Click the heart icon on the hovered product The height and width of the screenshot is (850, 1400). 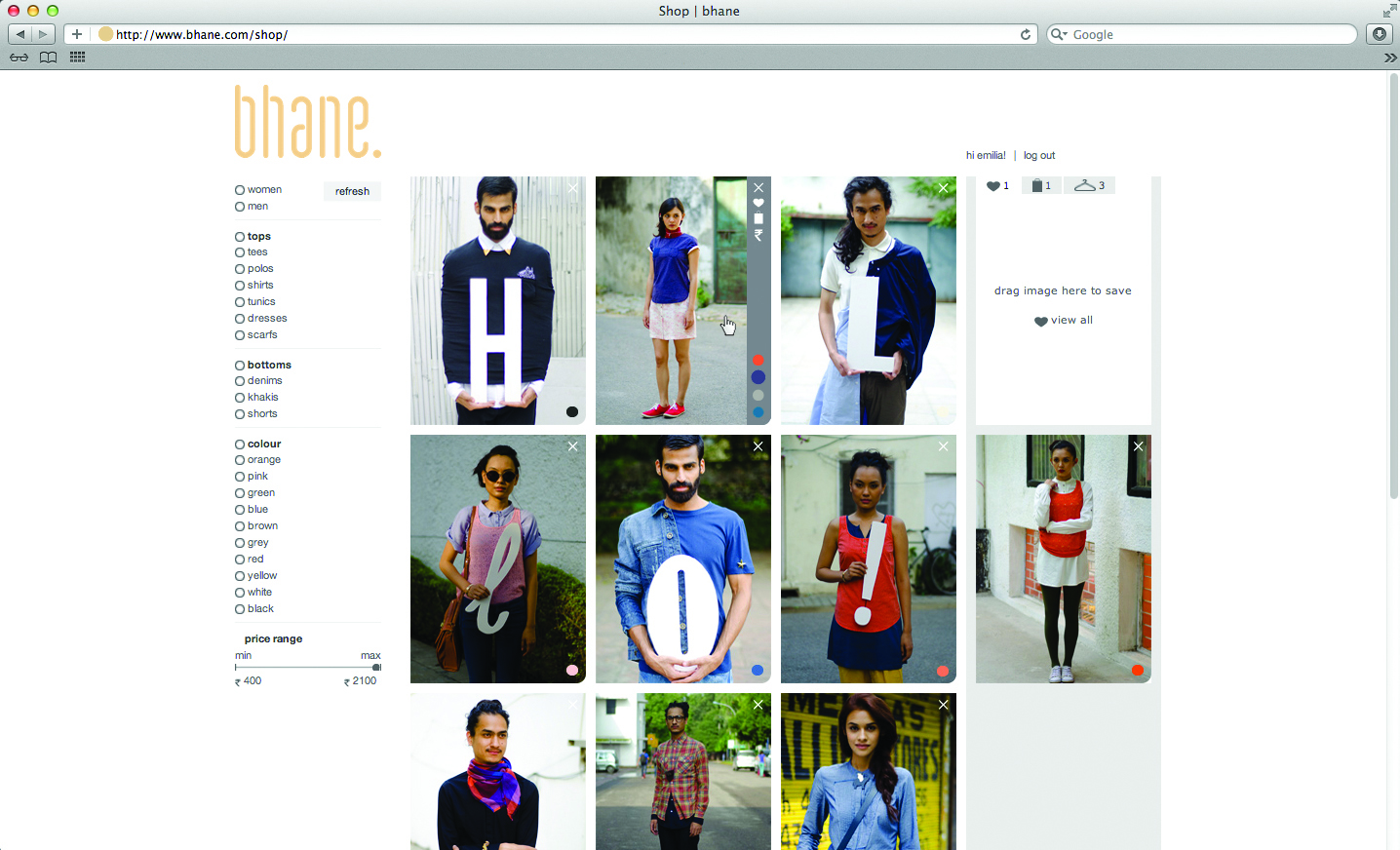pos(758,203)
